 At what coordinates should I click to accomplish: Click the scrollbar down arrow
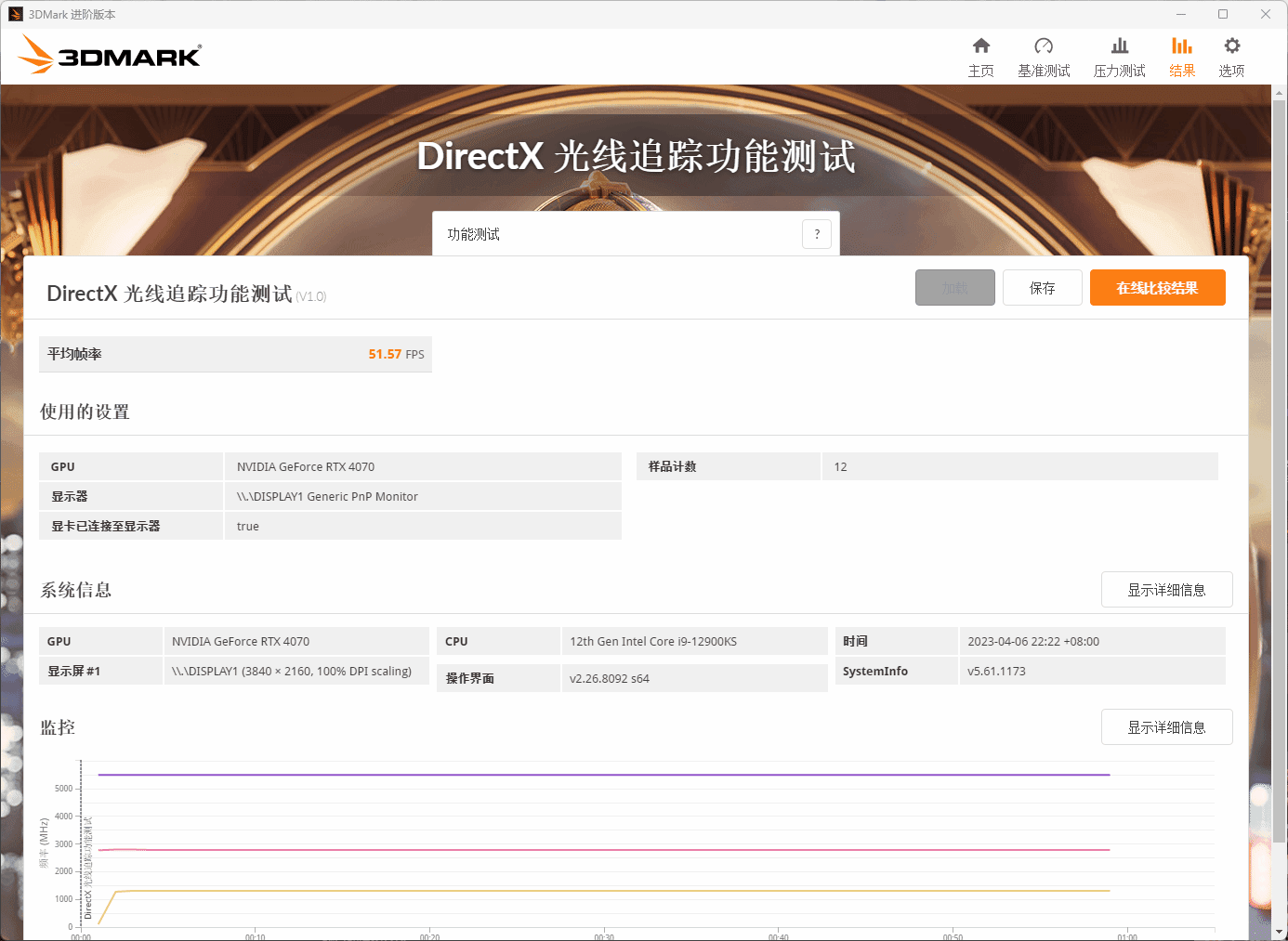[1280, 932]
